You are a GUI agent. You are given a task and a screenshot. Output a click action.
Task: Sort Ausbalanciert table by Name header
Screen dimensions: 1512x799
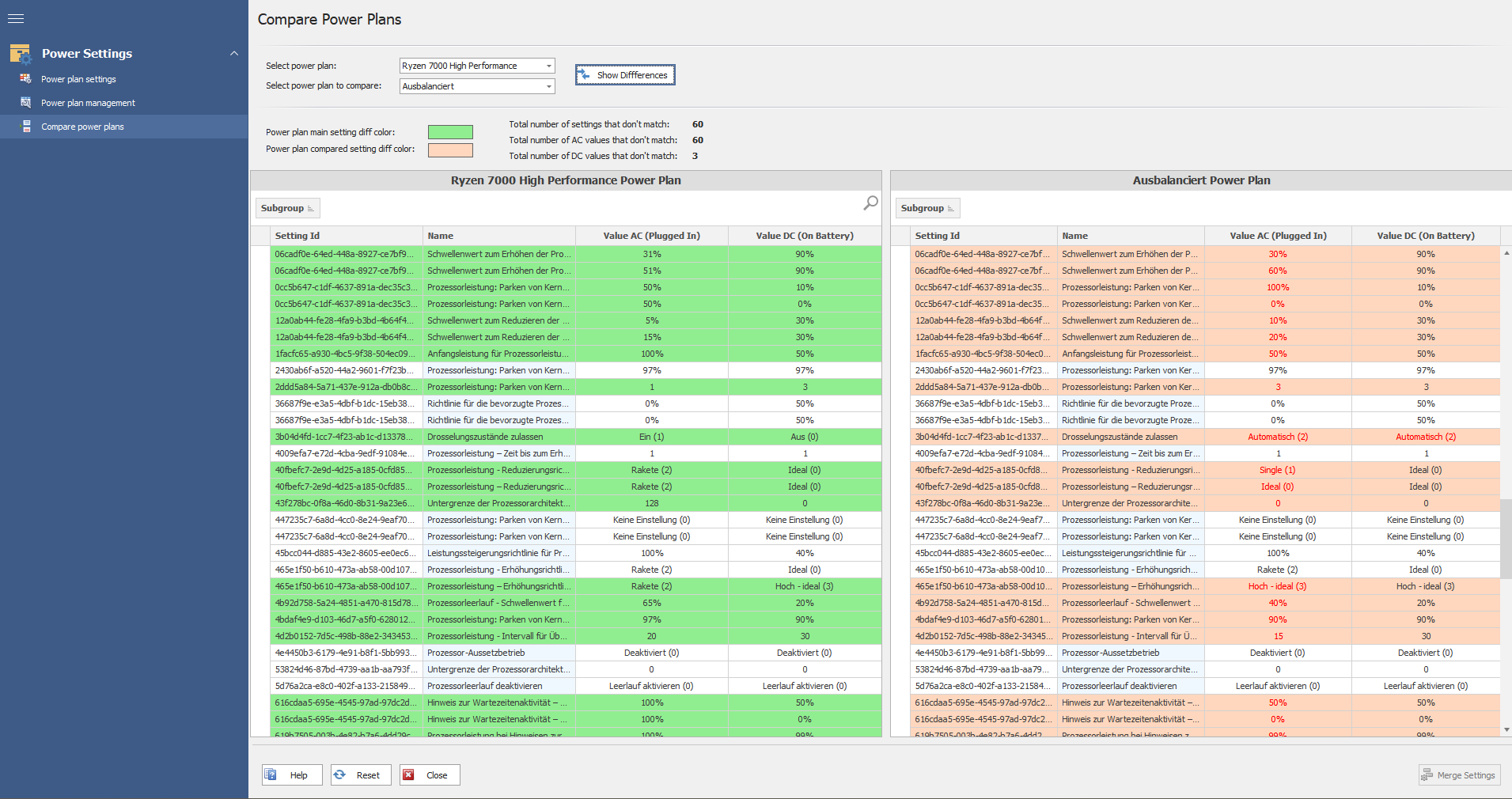pos(1131,236)
